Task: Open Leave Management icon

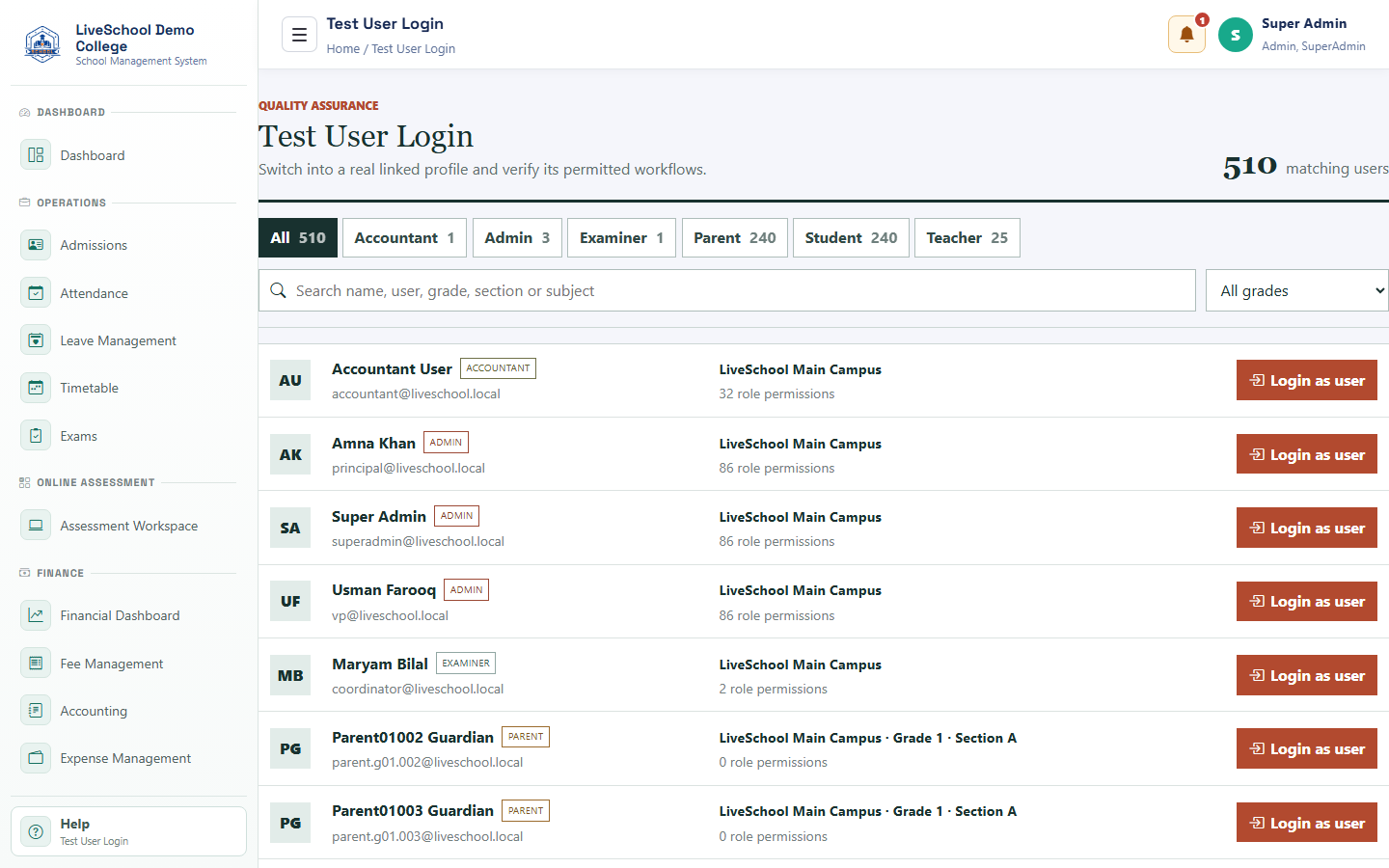Action: tap(36, 340)
